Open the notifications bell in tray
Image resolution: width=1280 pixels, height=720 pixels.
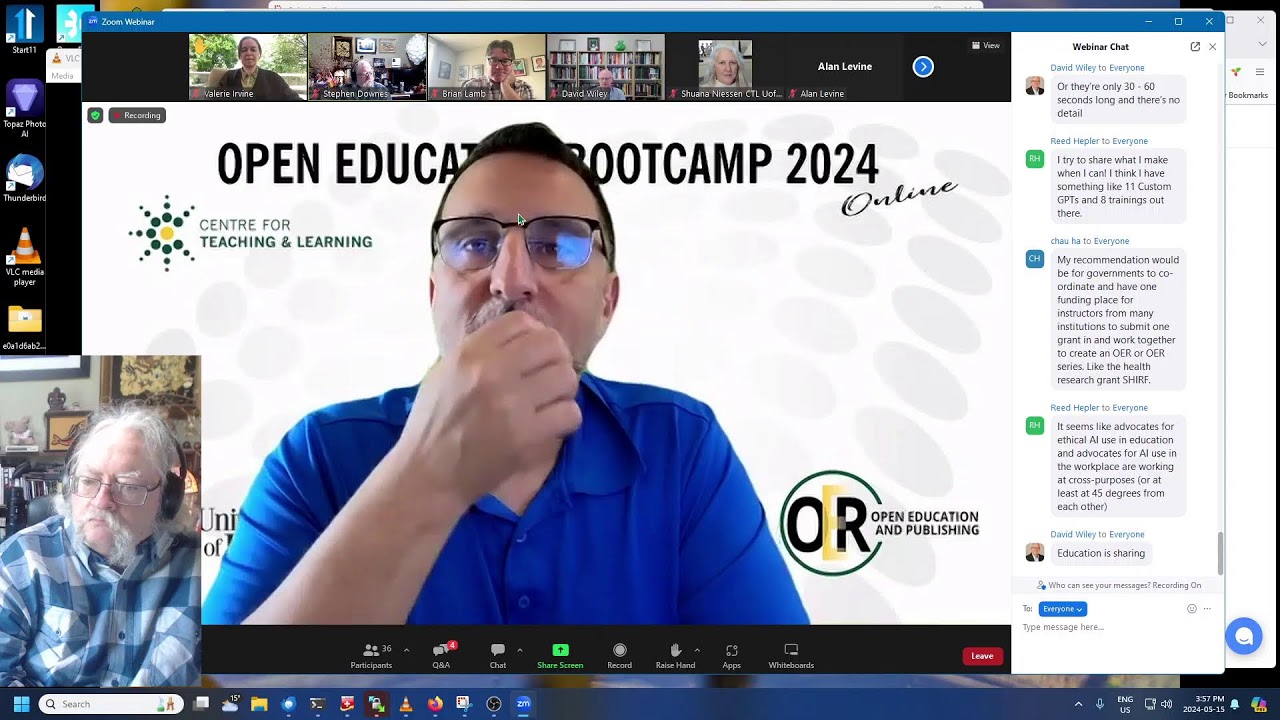[1234, 704]
